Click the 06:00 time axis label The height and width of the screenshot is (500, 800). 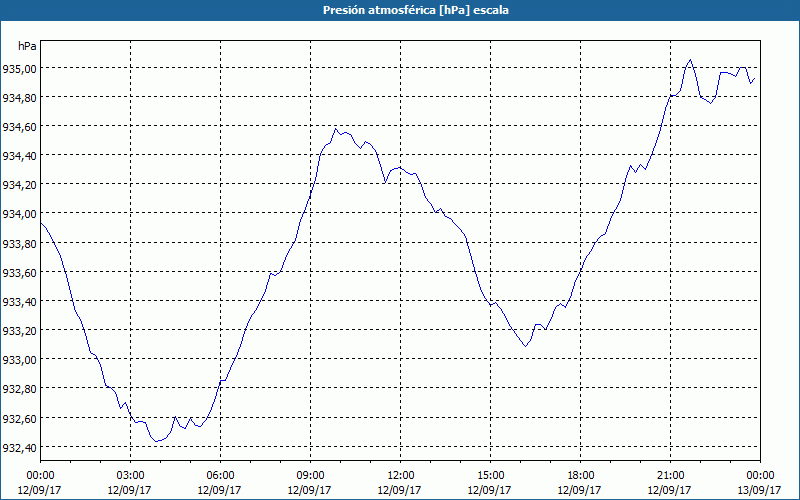(x=220, y=475)
